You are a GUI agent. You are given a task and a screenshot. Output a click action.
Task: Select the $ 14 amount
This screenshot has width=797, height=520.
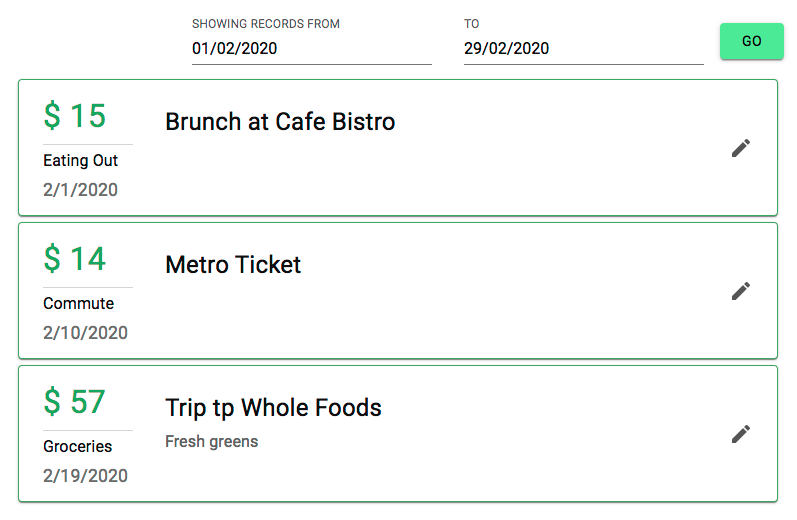pos(75,259)
